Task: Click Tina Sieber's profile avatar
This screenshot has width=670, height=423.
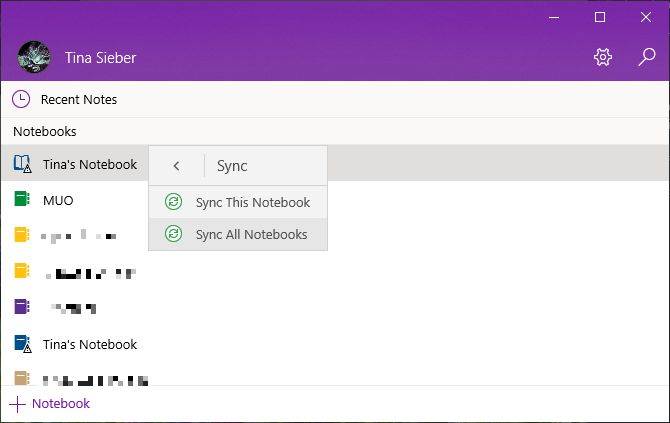Action: (34, 57)
